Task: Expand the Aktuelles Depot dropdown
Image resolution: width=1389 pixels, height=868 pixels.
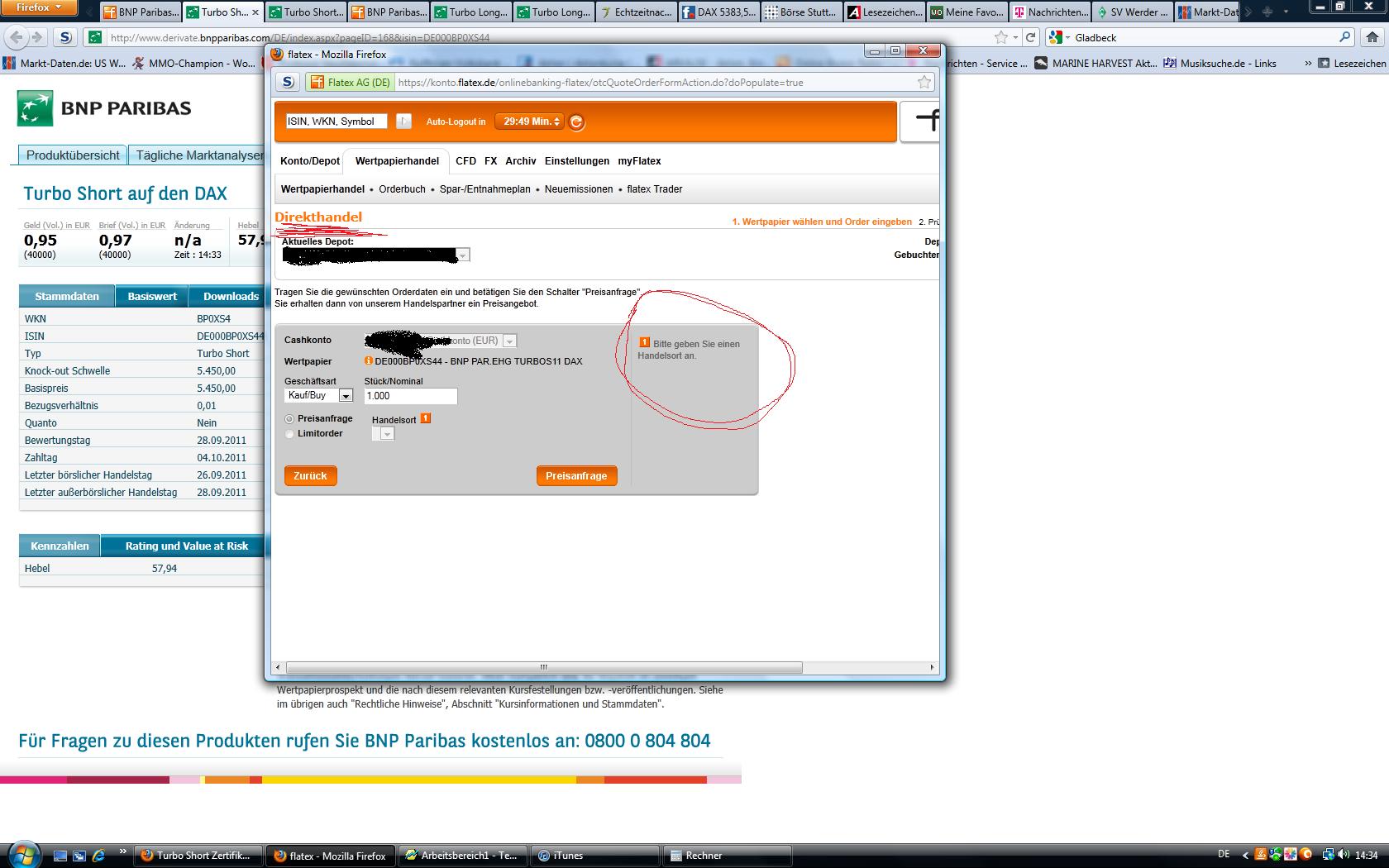Action: [463, 255]
